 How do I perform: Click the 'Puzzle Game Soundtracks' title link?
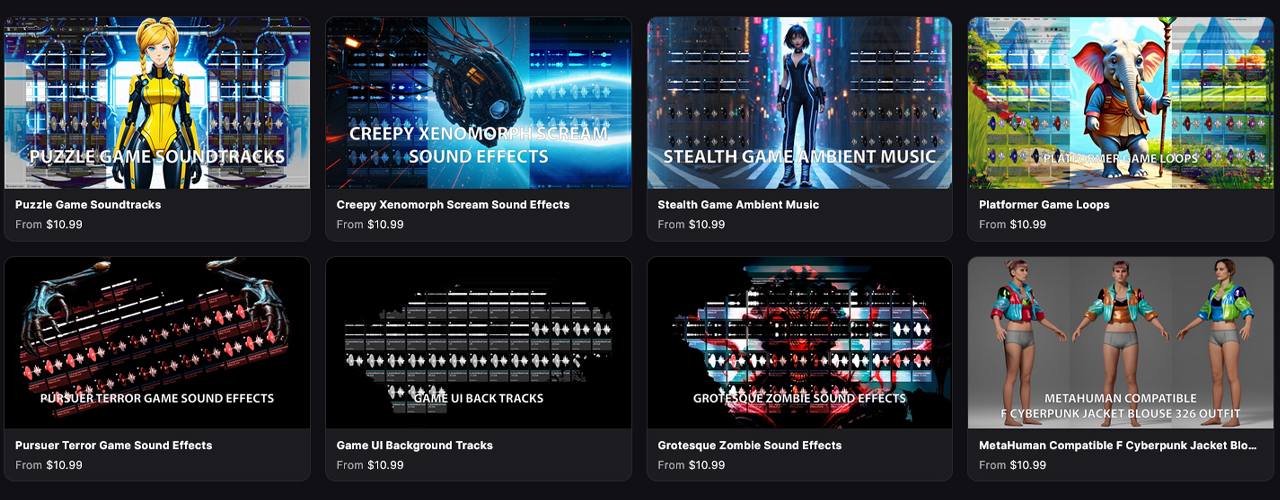(x=88, y=205)
